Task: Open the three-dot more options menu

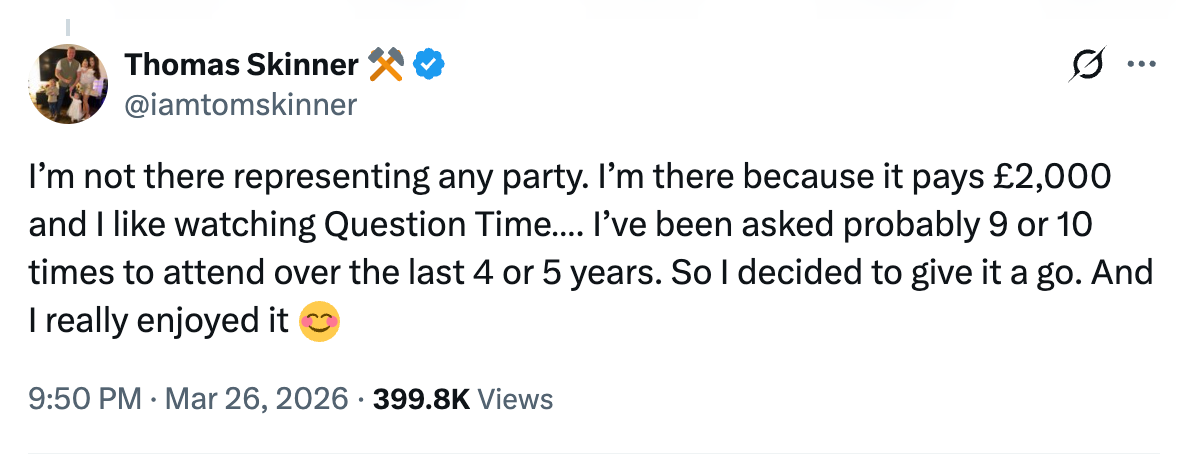Action: click(x=1140, y=65)
